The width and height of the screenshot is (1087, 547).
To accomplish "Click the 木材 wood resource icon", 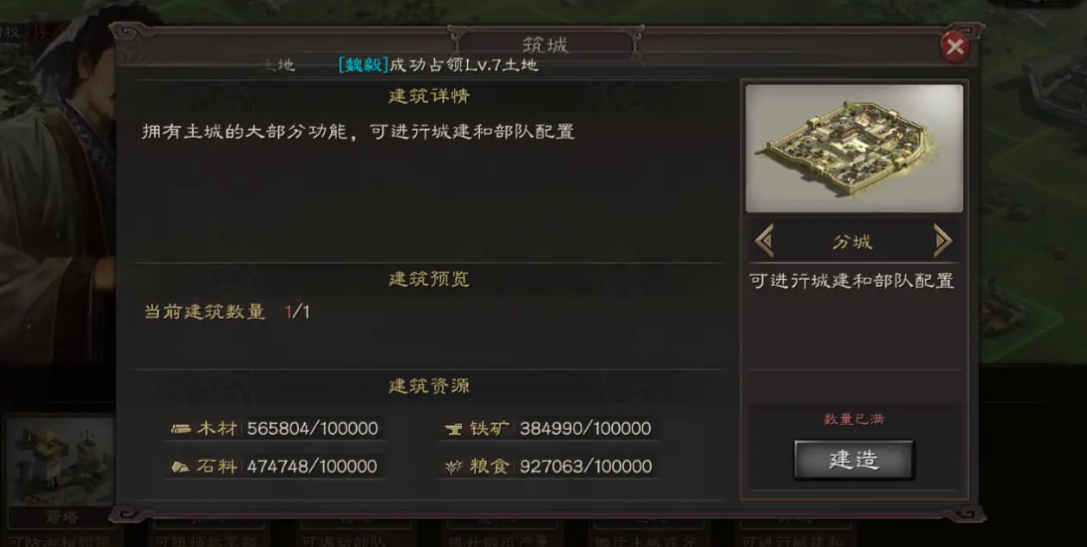I will (x=181, y=429).
